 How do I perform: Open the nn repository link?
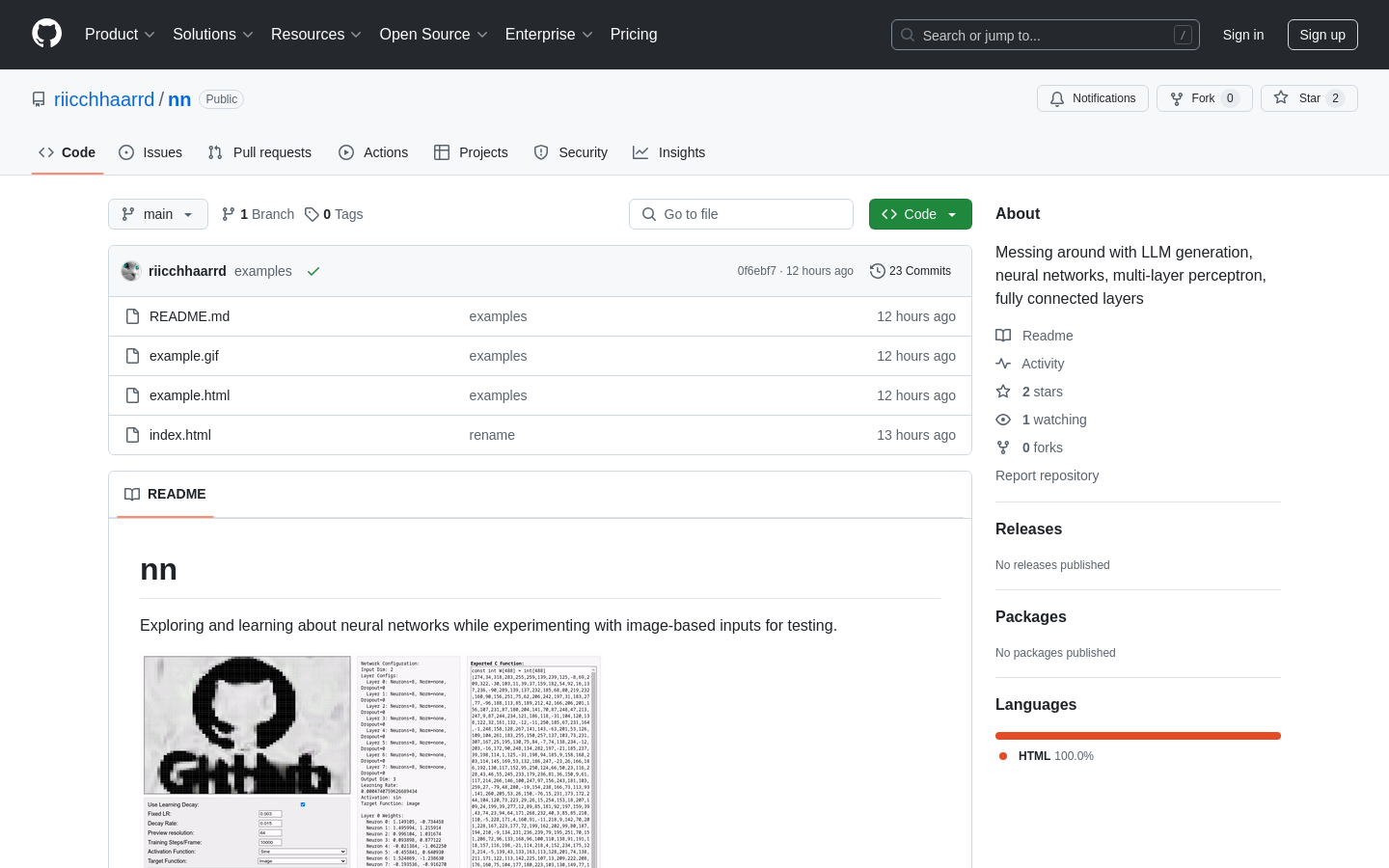point(179,99)
